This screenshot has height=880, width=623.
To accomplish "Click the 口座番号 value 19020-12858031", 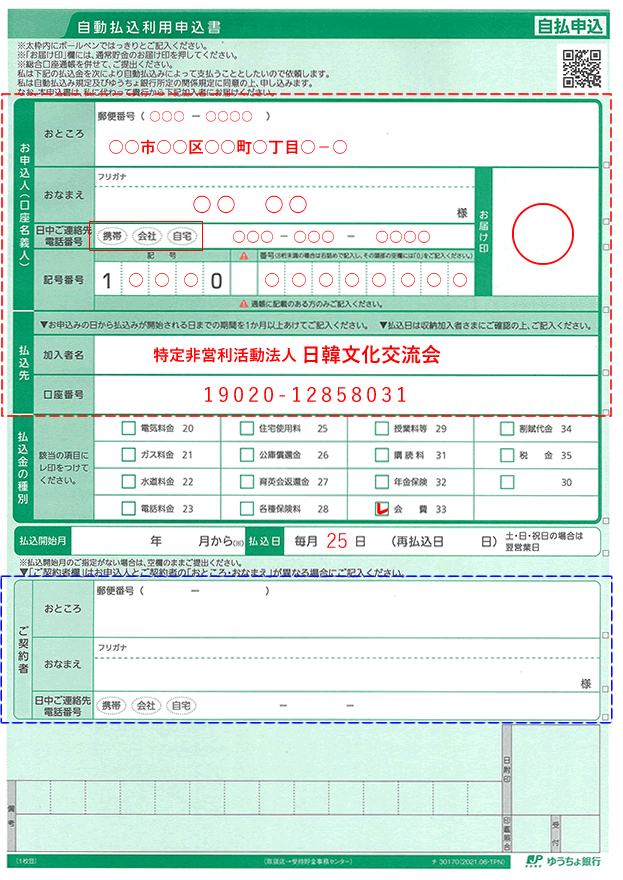I will point(305,395).
